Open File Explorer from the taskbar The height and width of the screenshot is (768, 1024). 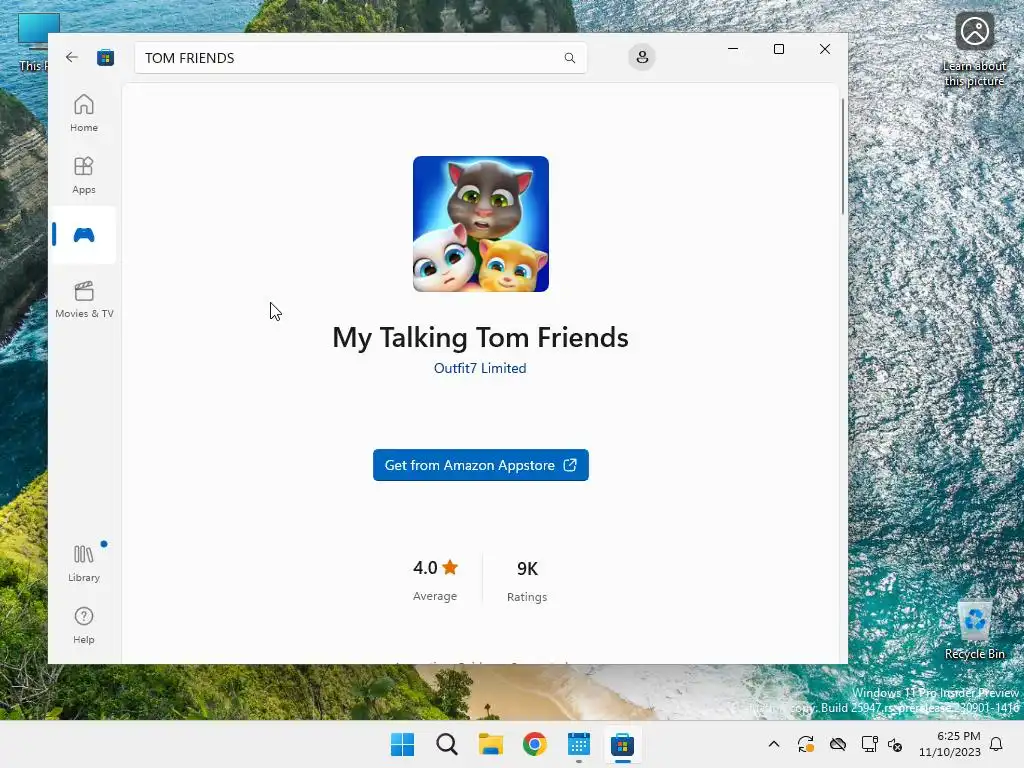[x=490, y=744]
